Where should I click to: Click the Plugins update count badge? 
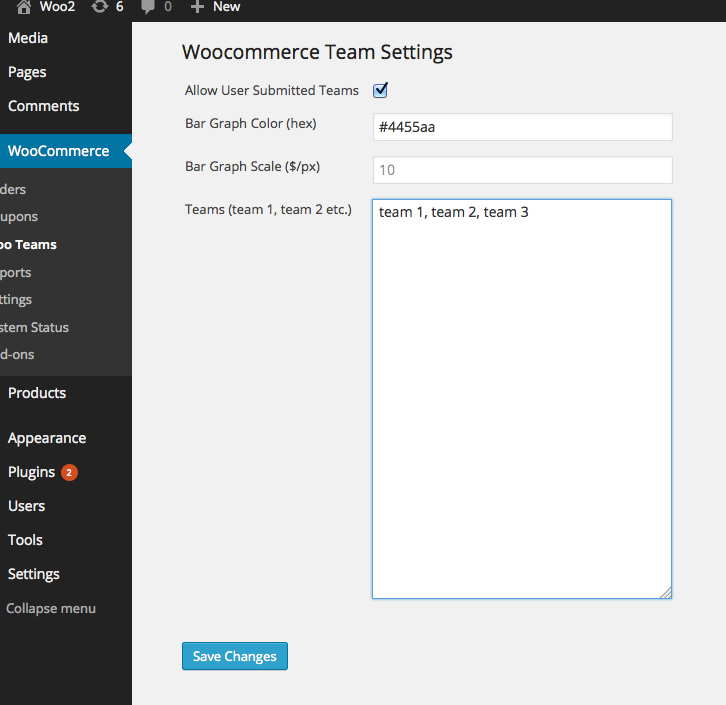tap(69, 473)
